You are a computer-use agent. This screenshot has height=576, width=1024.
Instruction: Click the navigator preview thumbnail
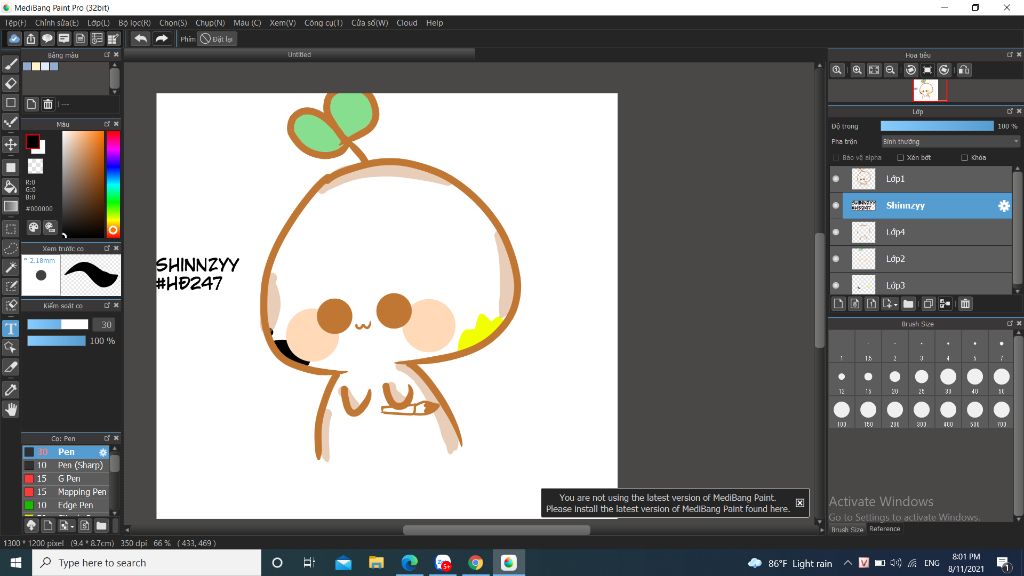(925, 90)
